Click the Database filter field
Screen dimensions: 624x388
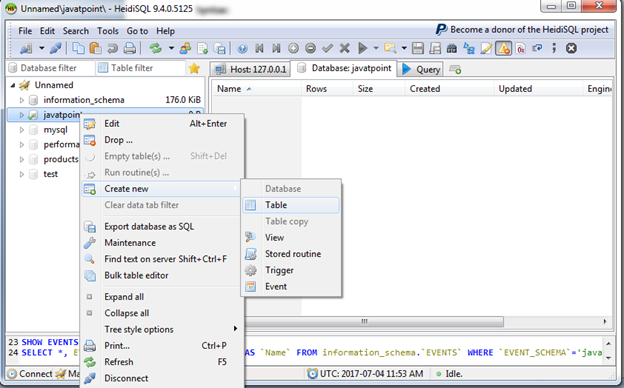(x=51, y=68)
